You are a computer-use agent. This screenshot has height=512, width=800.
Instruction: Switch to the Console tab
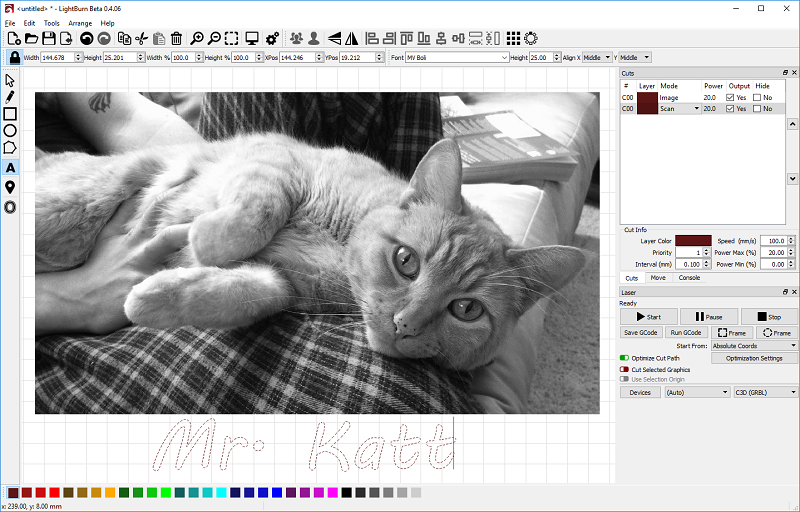pos(689,278)
